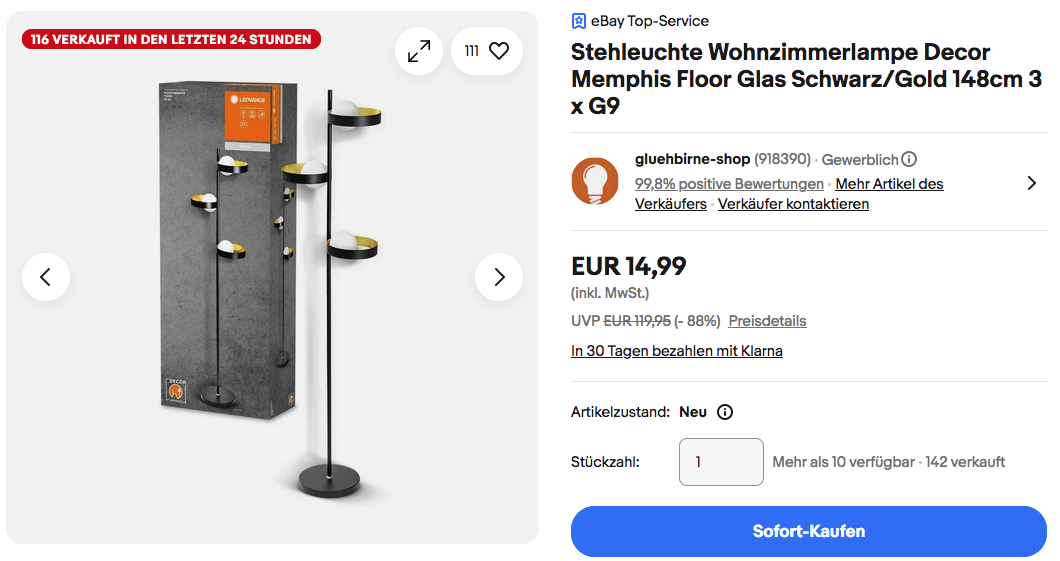
Task: Open Mehr Artikel des Verkäufers link
Action: tap(889, 184)
